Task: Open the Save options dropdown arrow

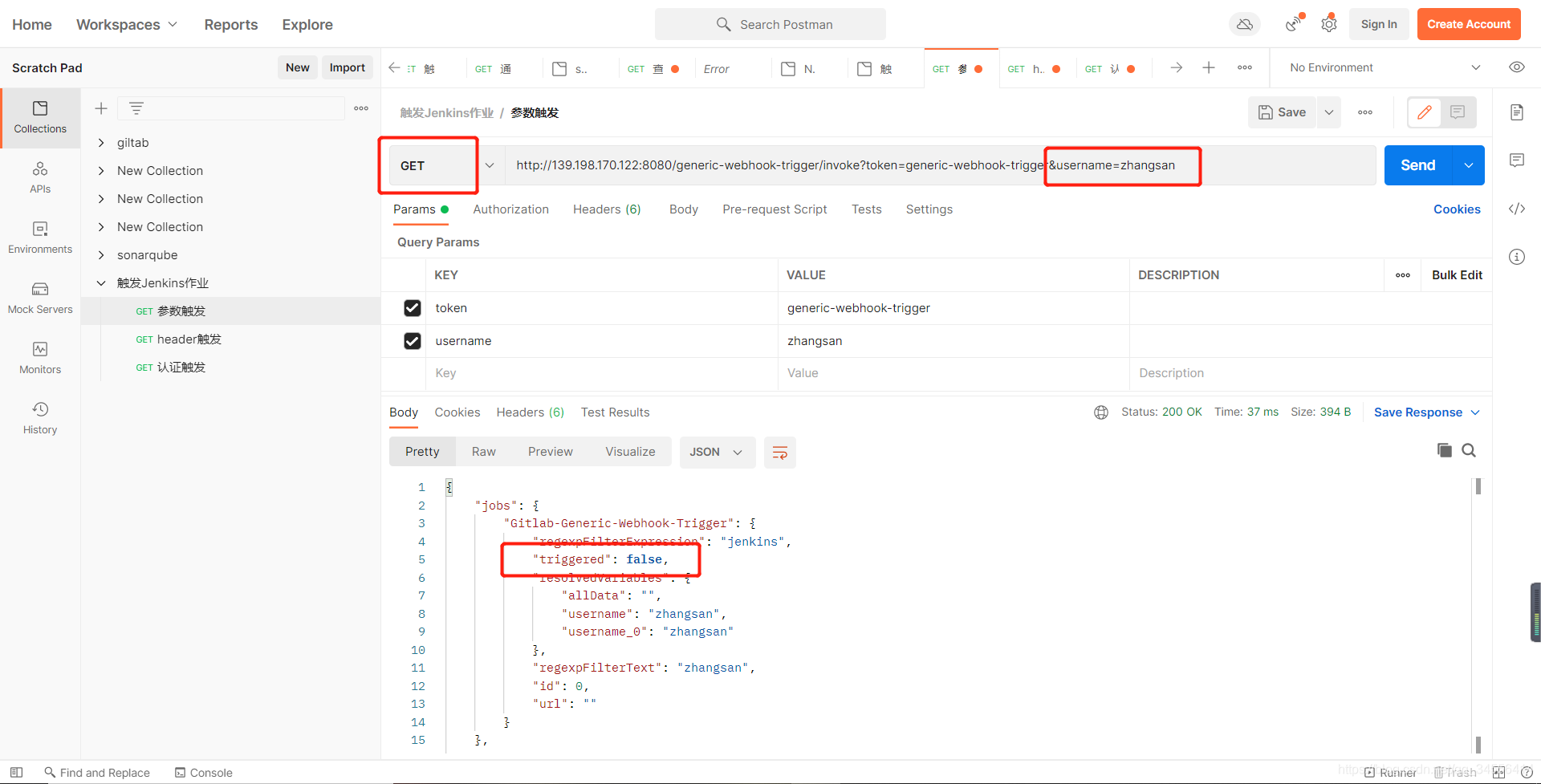Action: tap(1329, 112)
